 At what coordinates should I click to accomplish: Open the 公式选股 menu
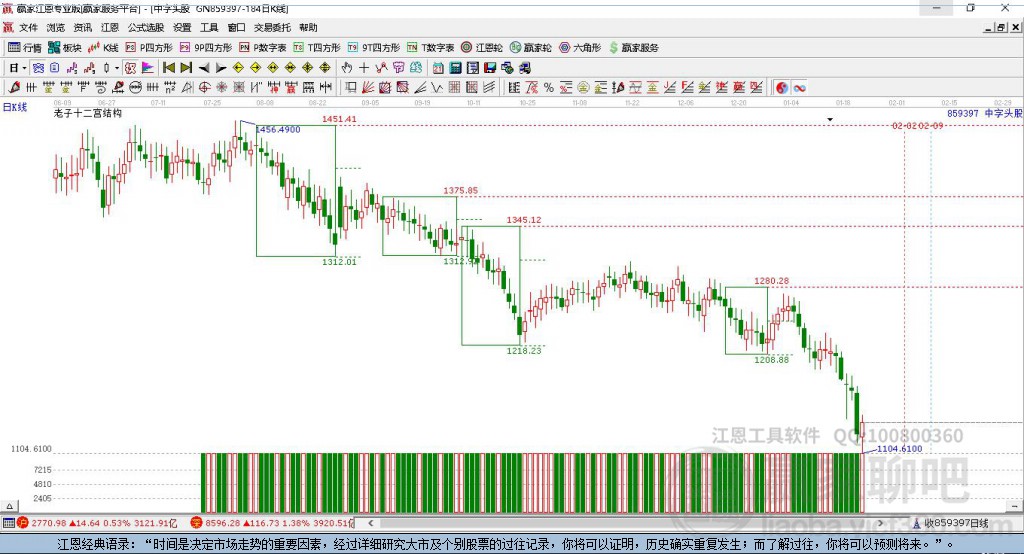[x=145, y=28]
